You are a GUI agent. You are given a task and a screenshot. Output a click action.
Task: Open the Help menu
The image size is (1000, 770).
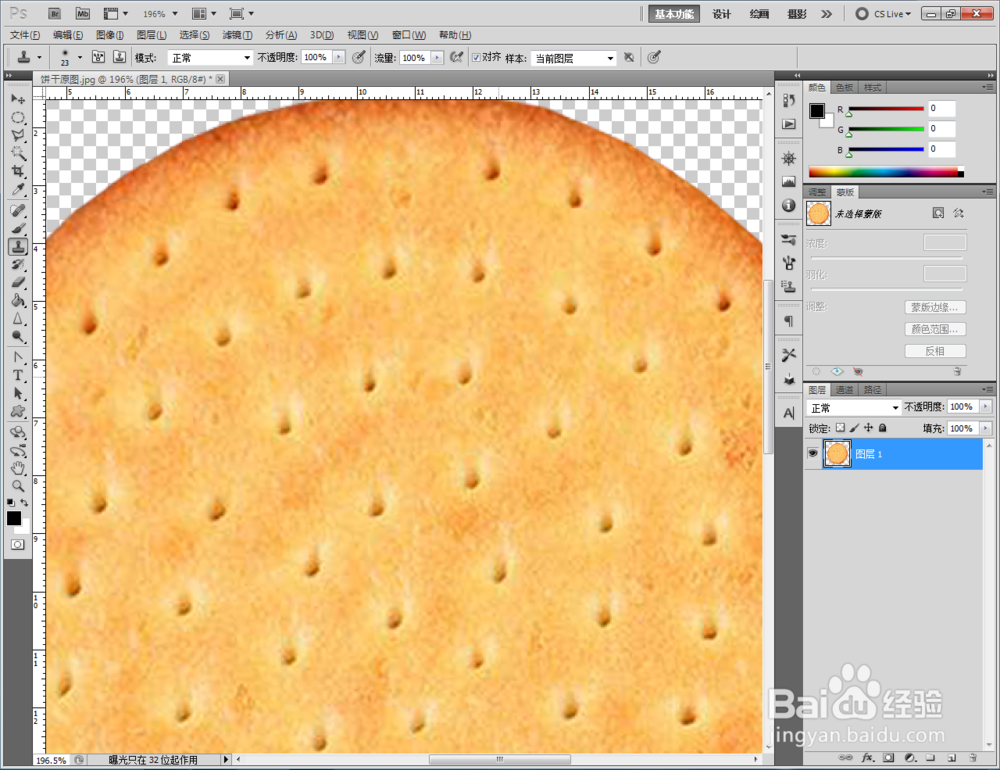(x=455, y=35)
